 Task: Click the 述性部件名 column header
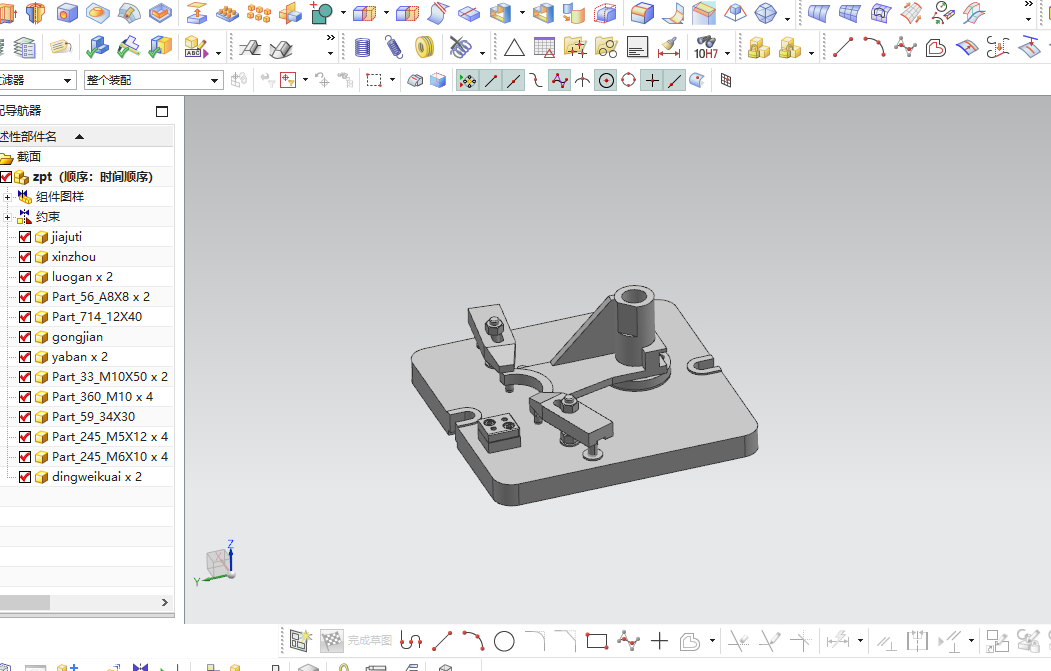86,137
